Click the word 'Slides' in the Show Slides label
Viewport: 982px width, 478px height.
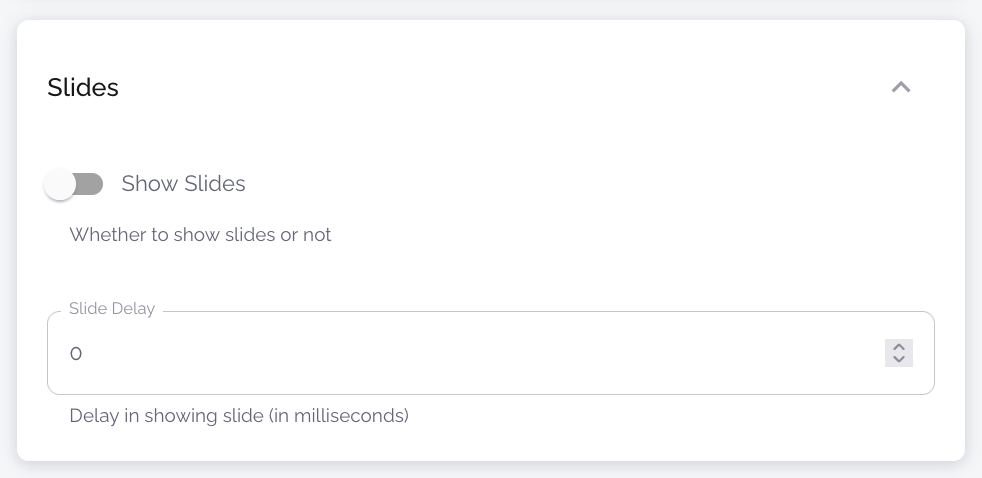(x=215, y=184)
